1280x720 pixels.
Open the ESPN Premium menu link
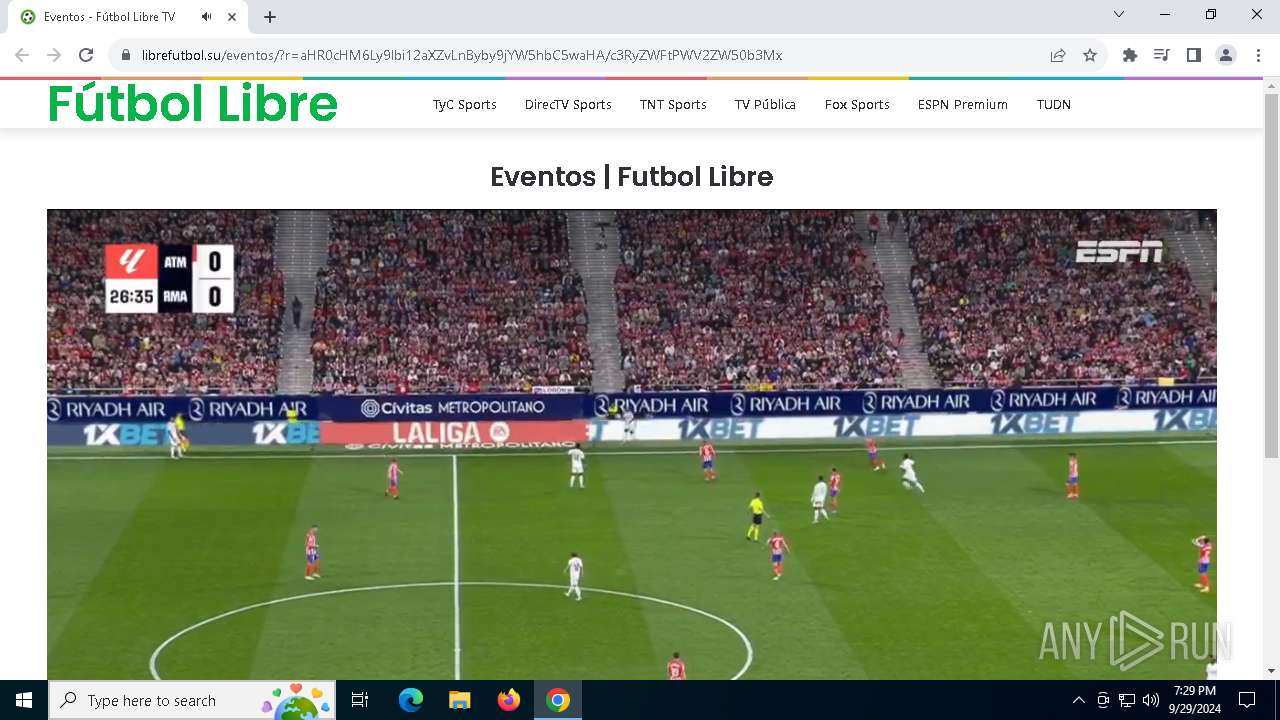coord(963,104)
